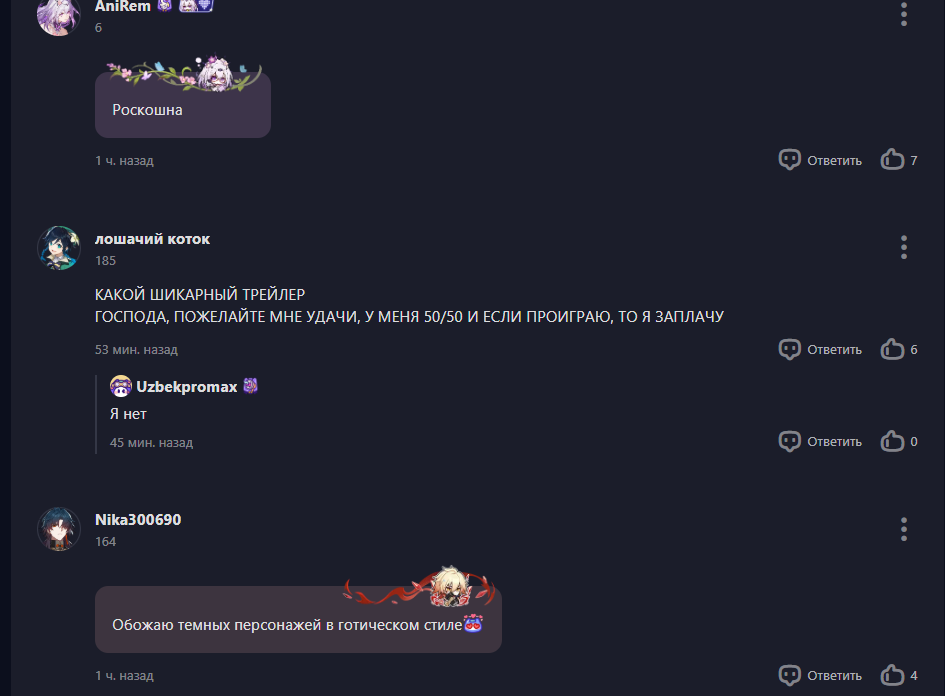Reply to Nika300690's comment via Ответить

(x=834, y=676)
